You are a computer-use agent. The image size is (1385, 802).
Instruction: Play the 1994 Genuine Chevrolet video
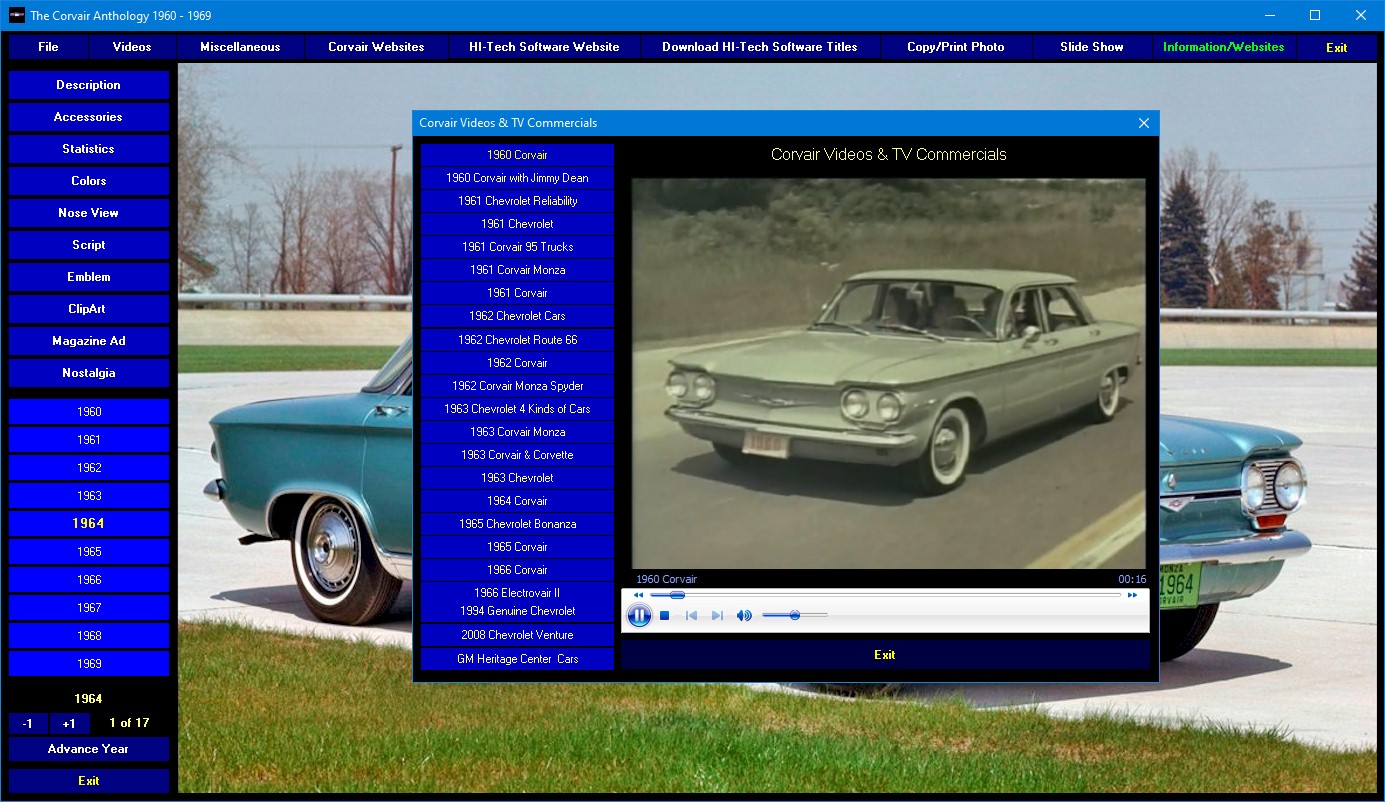[517, 611]
